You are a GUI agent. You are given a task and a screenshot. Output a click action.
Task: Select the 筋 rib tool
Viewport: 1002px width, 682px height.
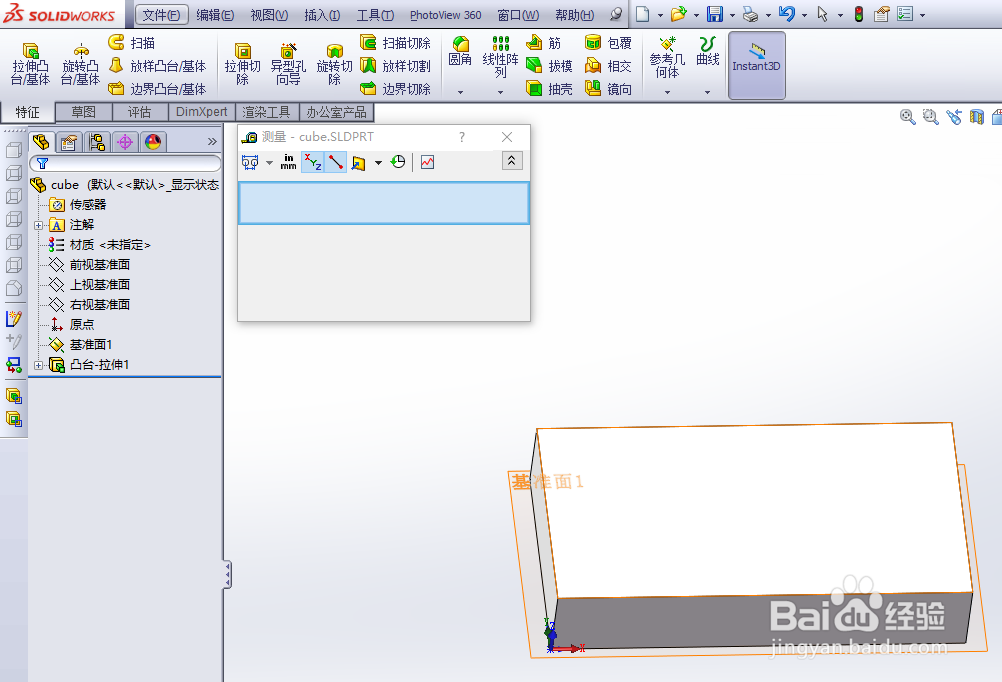544,43
